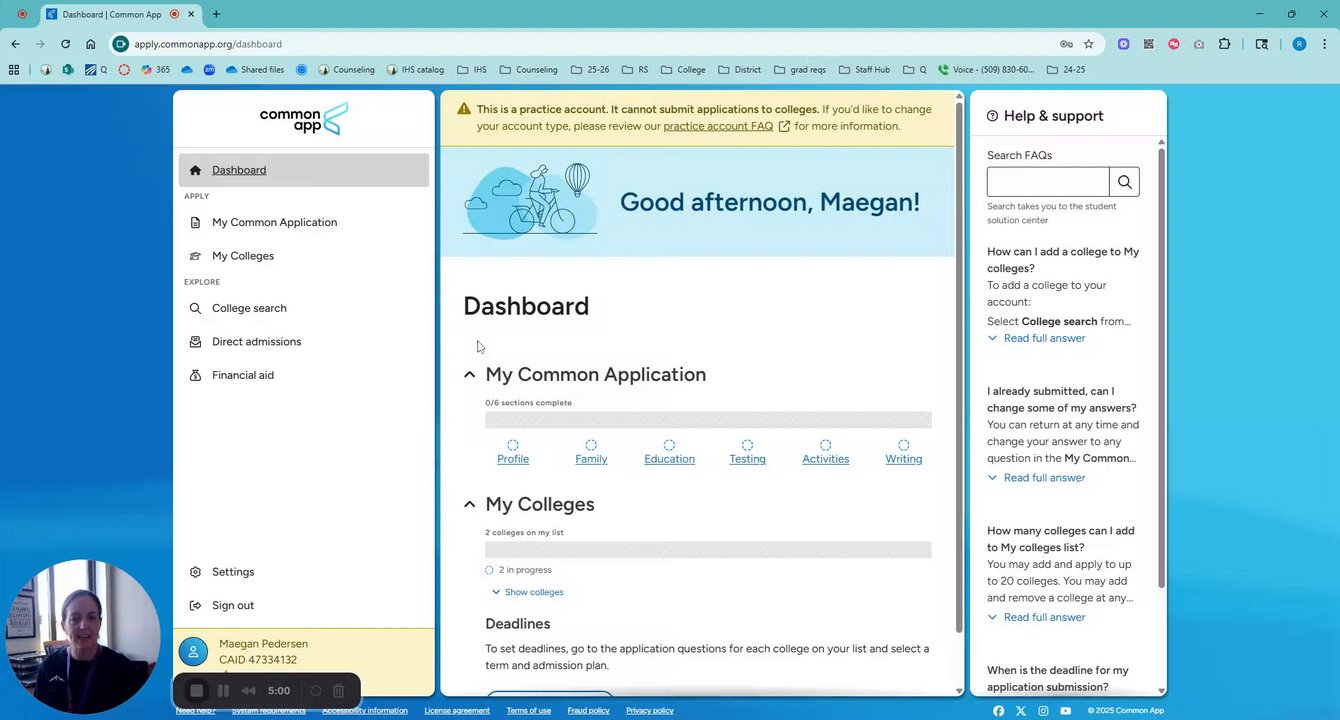Click the Help & support scrollbar
Screen dimensions: 1340x720
(1161, 367)
